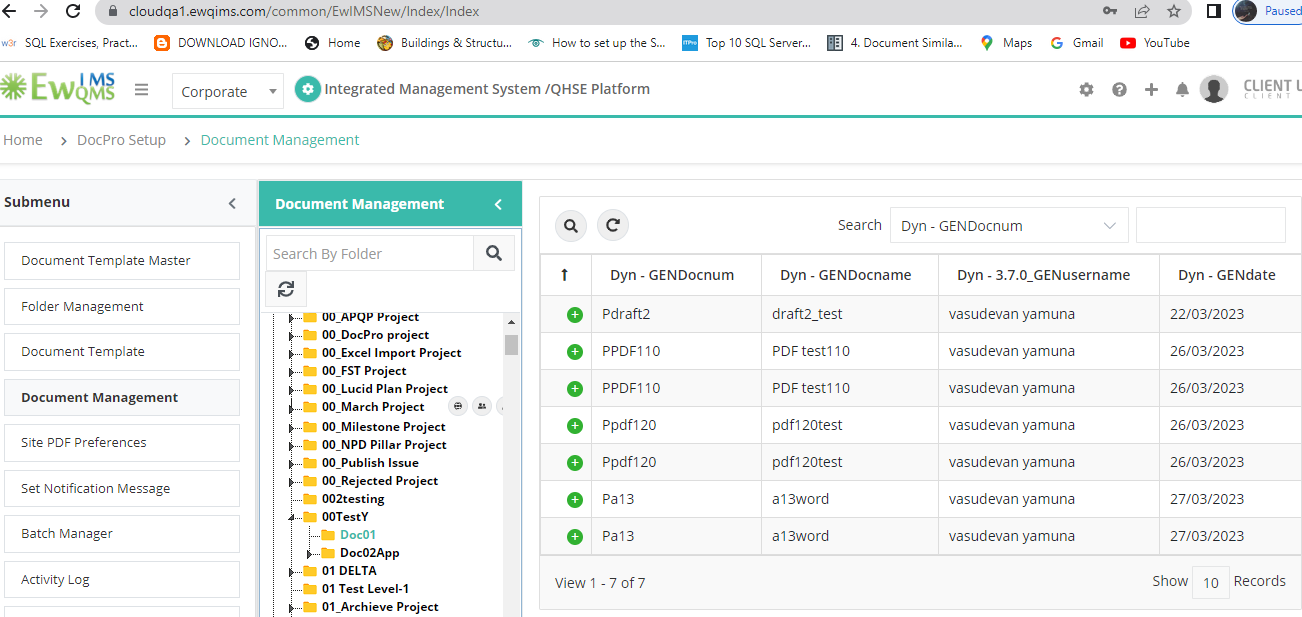Open the Gmail bookmark
This screenshot has height=617, width=1302.
[1077, 43]
